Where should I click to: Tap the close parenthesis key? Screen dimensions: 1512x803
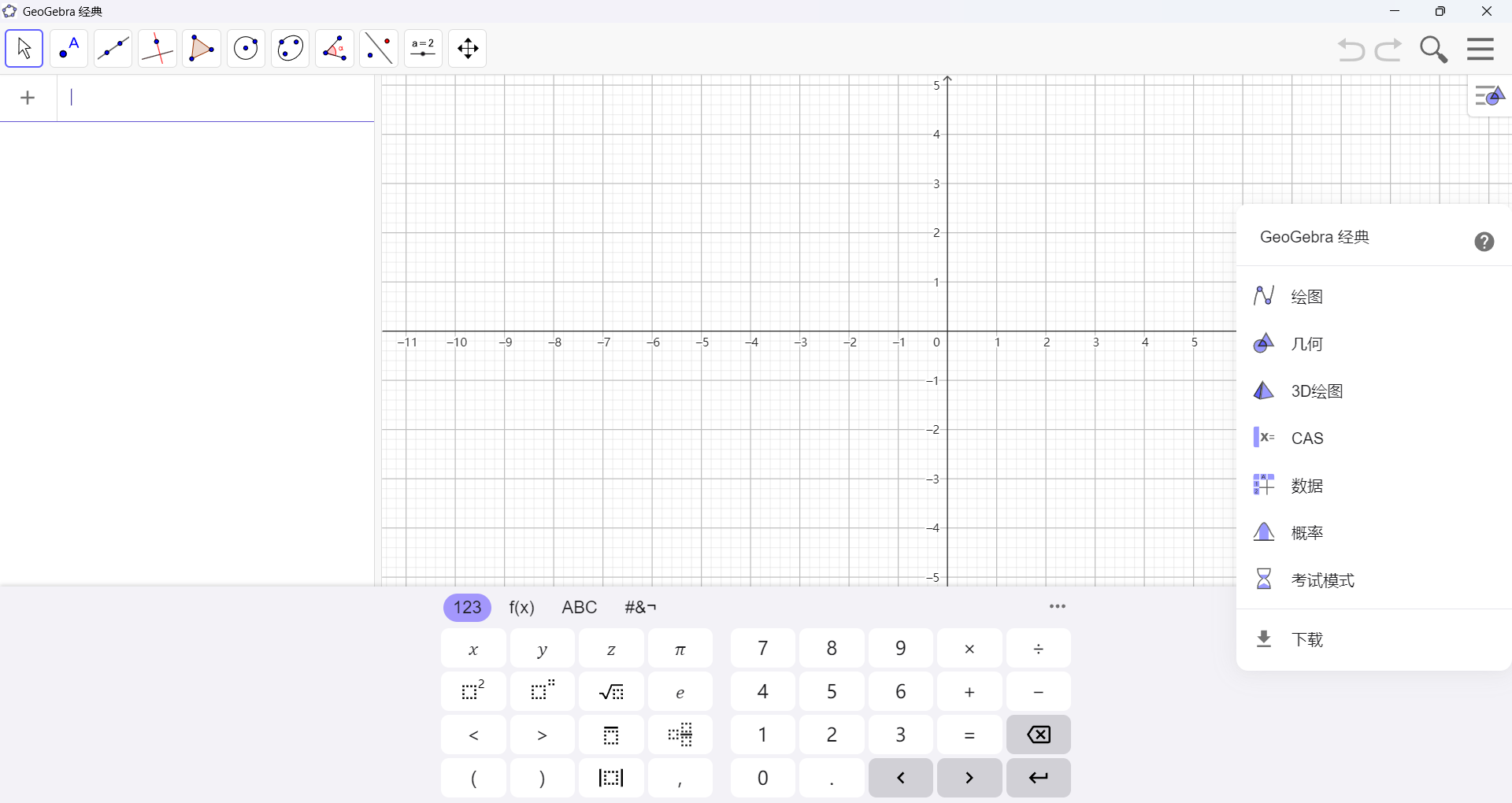tap(543, 779)
